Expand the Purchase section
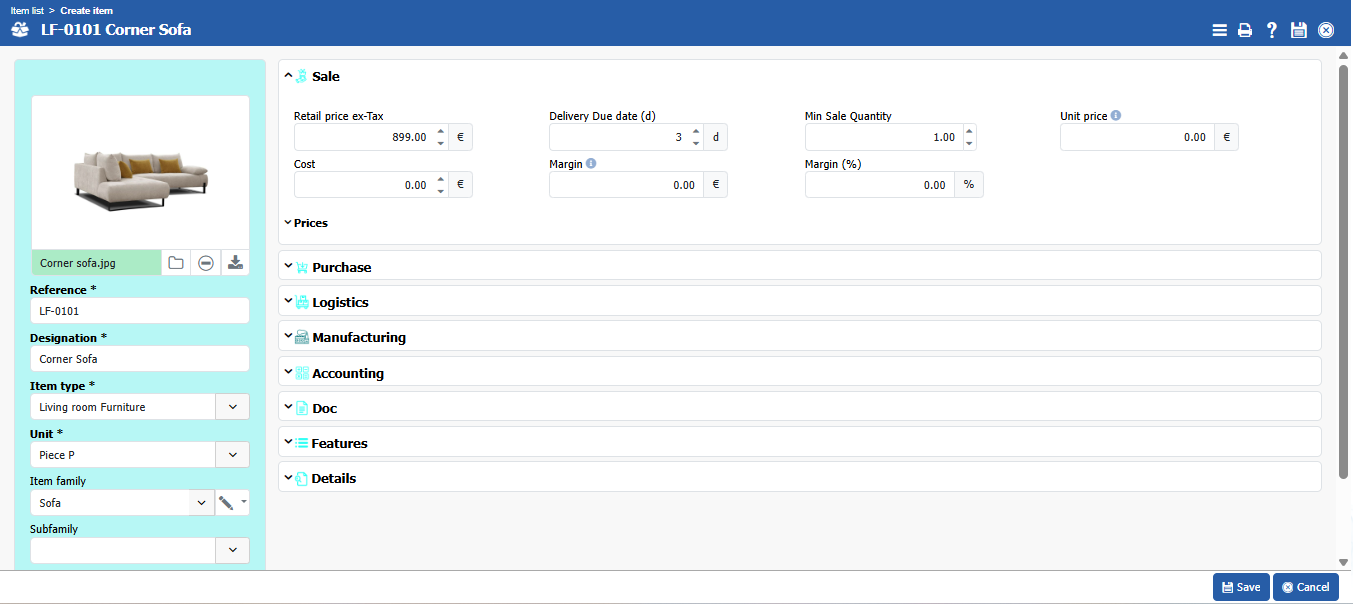The height and width of the screenshot is (604, 1353). click(341, 267)
